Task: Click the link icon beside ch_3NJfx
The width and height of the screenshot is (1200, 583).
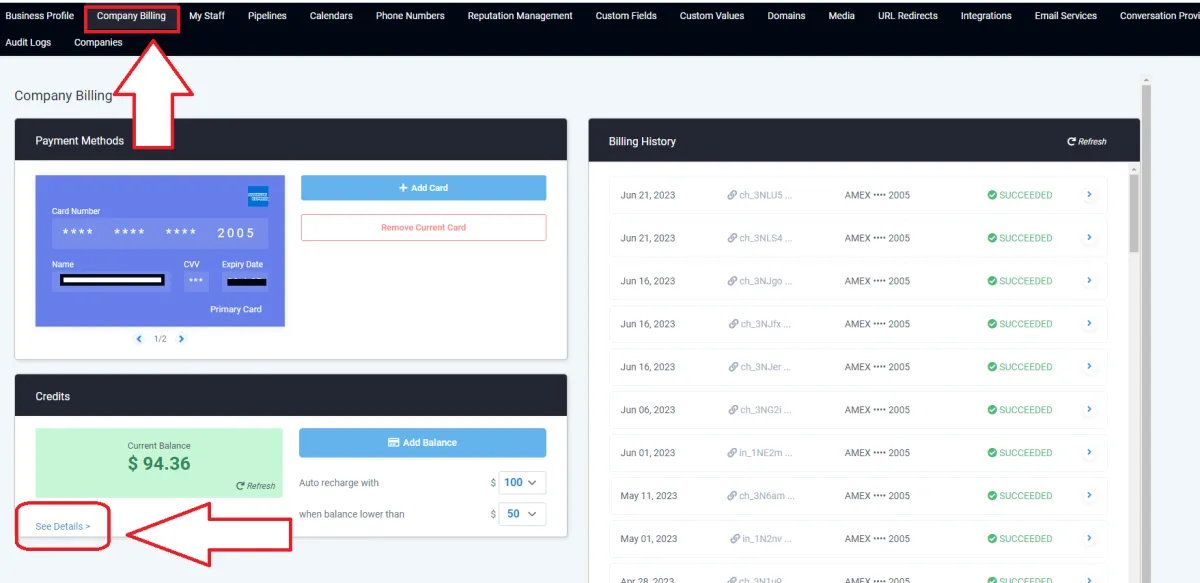Action: coord(732,324)
